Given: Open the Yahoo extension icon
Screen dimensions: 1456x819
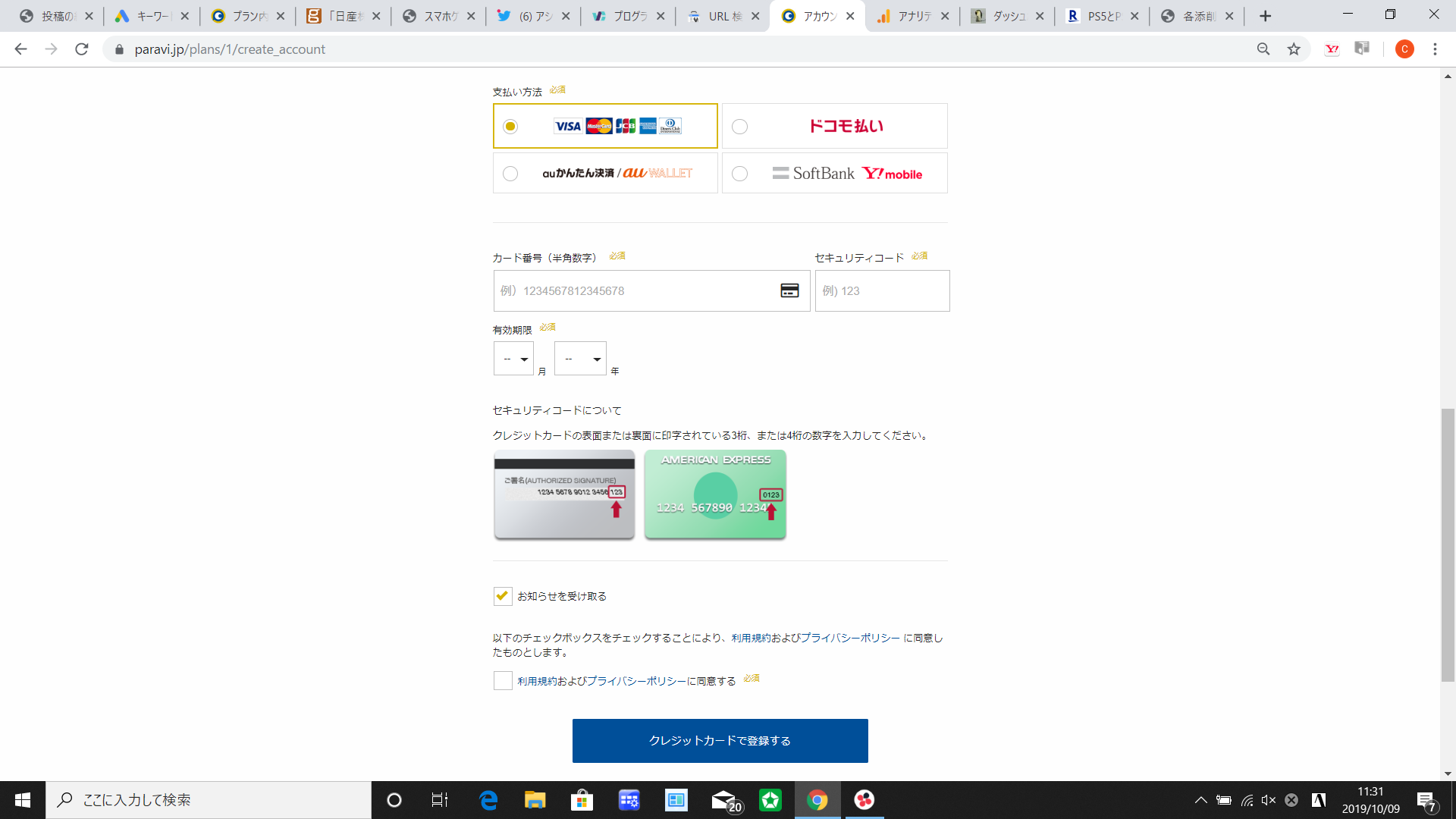Looking at the screenshot, I should [x=1332, y=49].
